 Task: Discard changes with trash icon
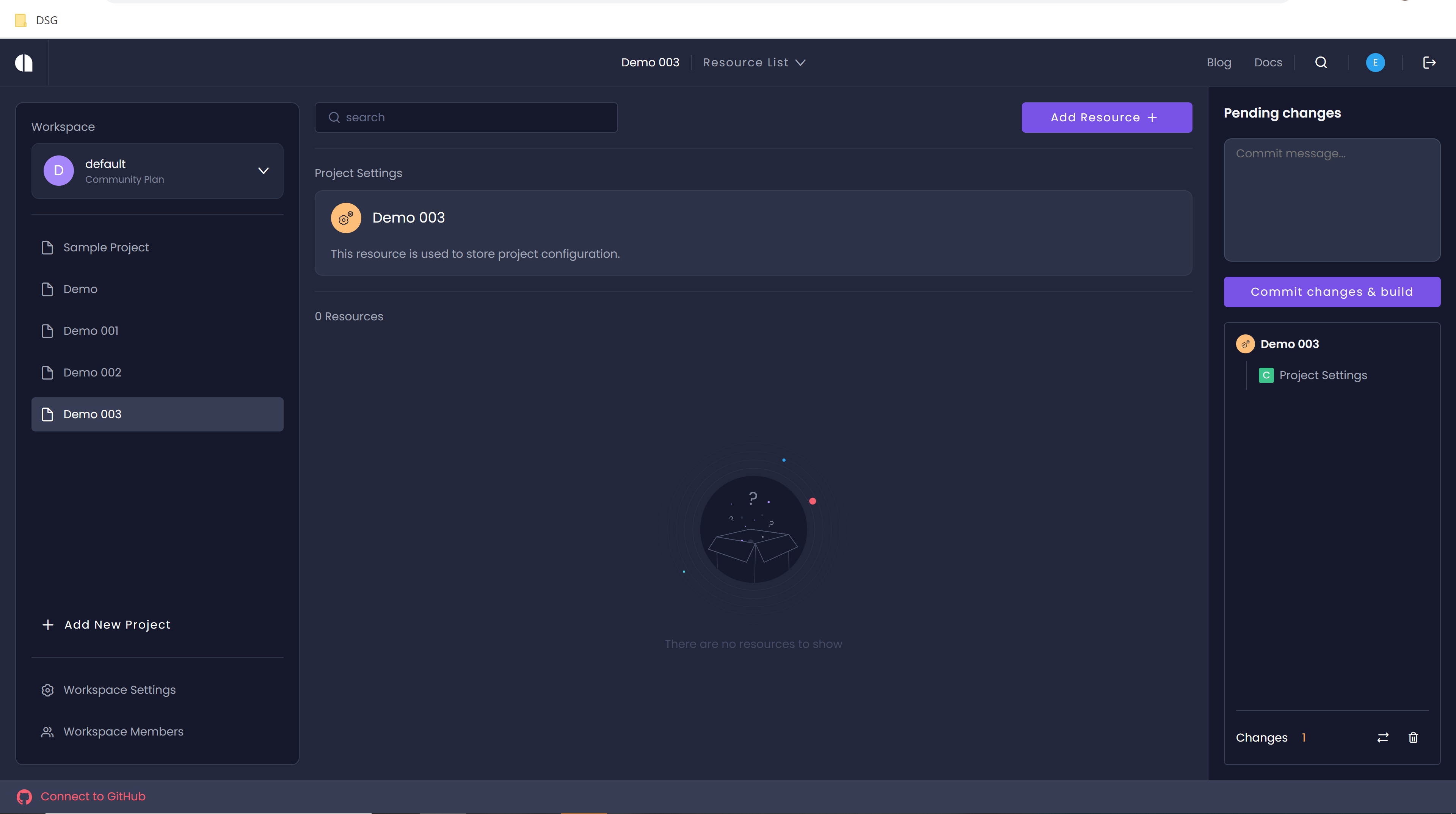point(1413,738)
